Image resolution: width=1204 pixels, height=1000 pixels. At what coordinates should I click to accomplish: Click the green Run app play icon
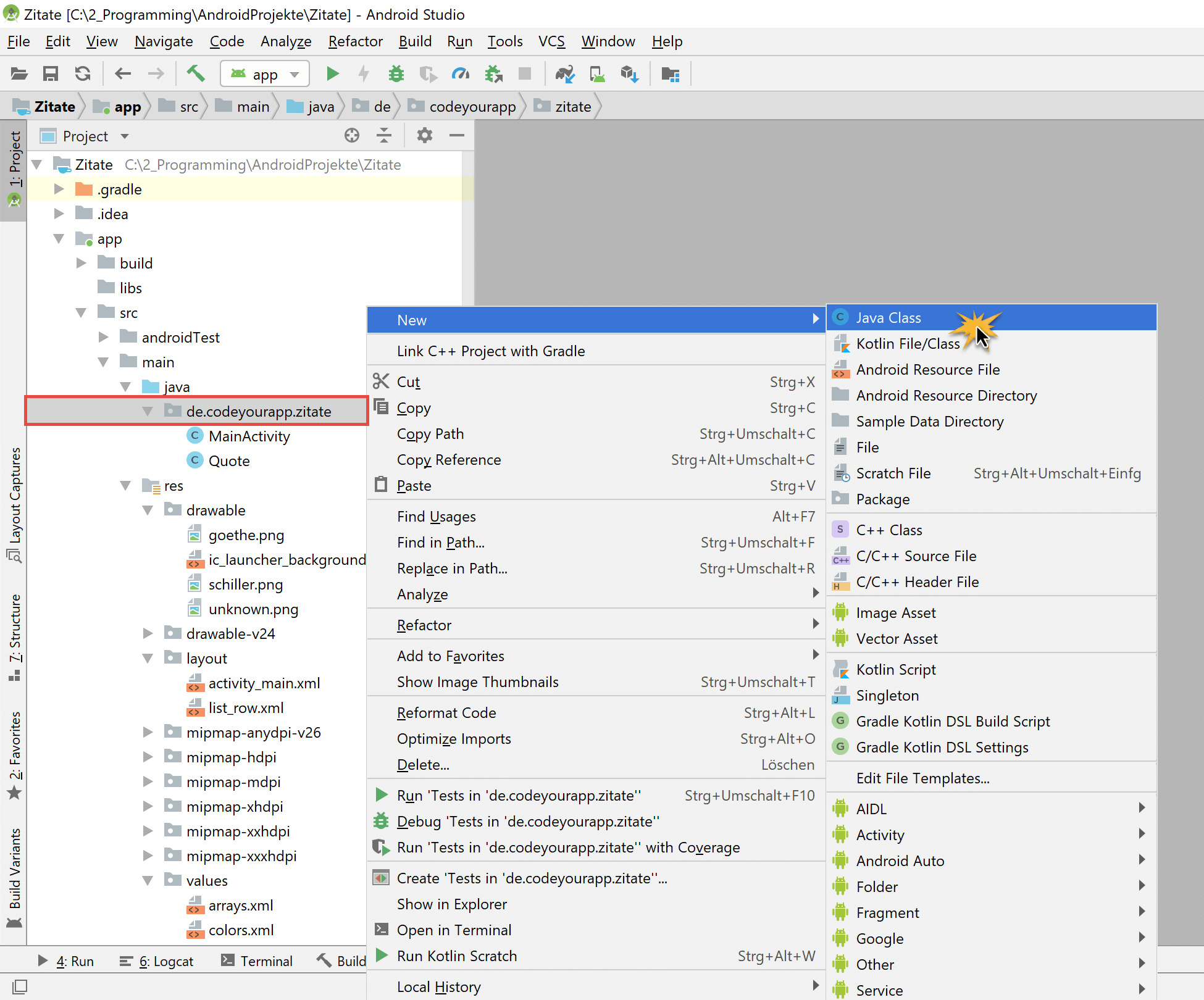332,74
